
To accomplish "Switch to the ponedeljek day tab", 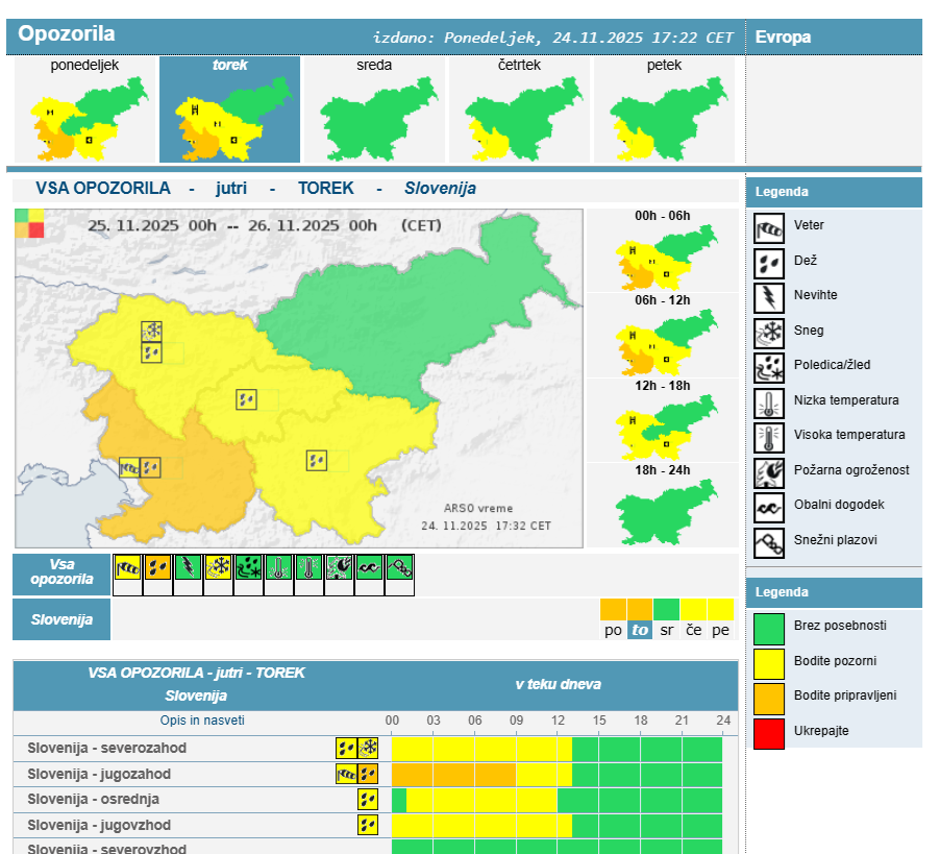I will pos(85,110).
